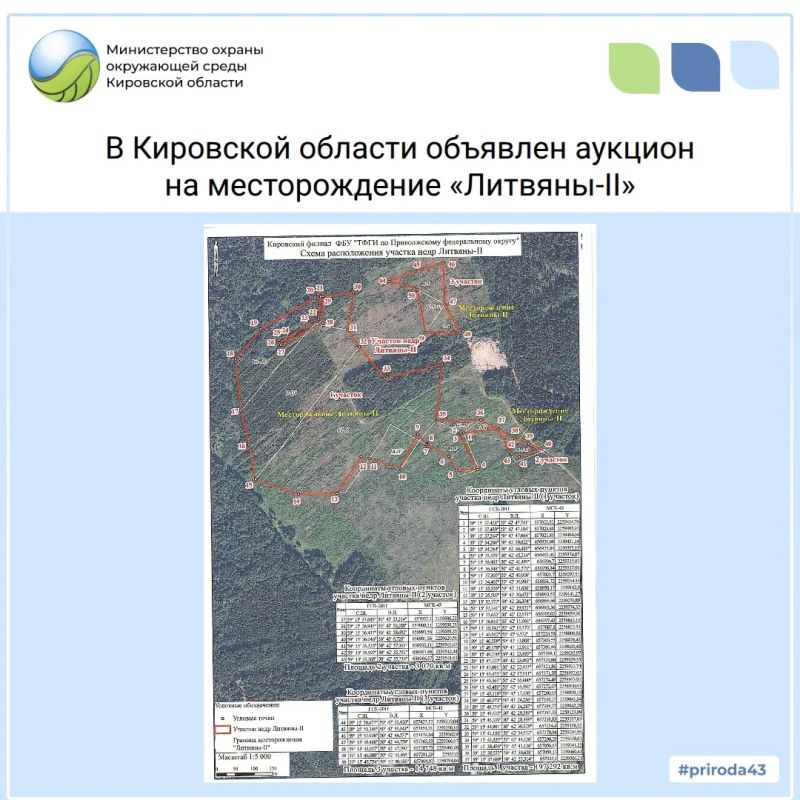
Task: Click the red «1участок» map label
Action: pos(346,395)
